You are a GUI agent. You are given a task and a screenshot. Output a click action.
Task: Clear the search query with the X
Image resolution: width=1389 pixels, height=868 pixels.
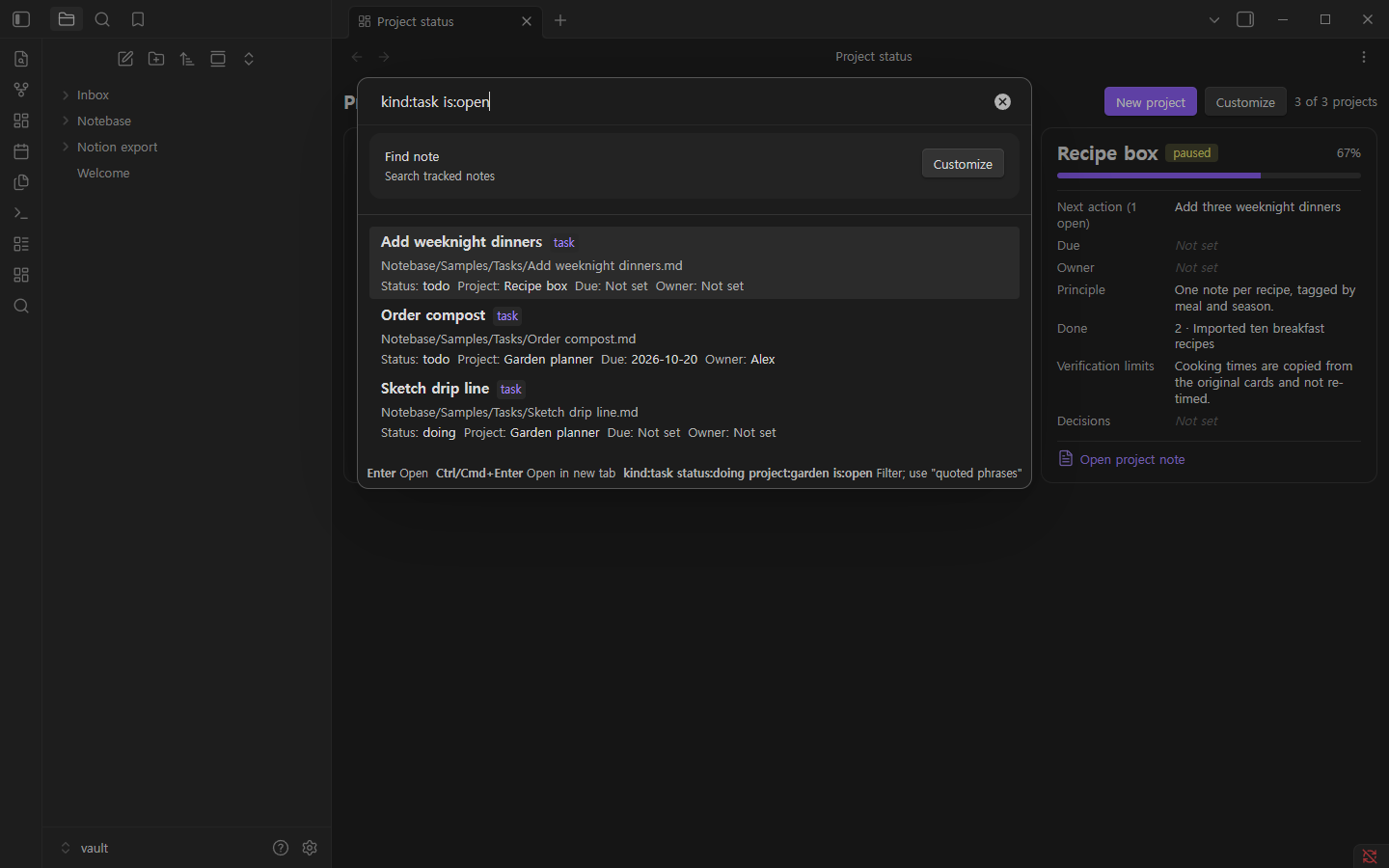[x=1003, y=101]
